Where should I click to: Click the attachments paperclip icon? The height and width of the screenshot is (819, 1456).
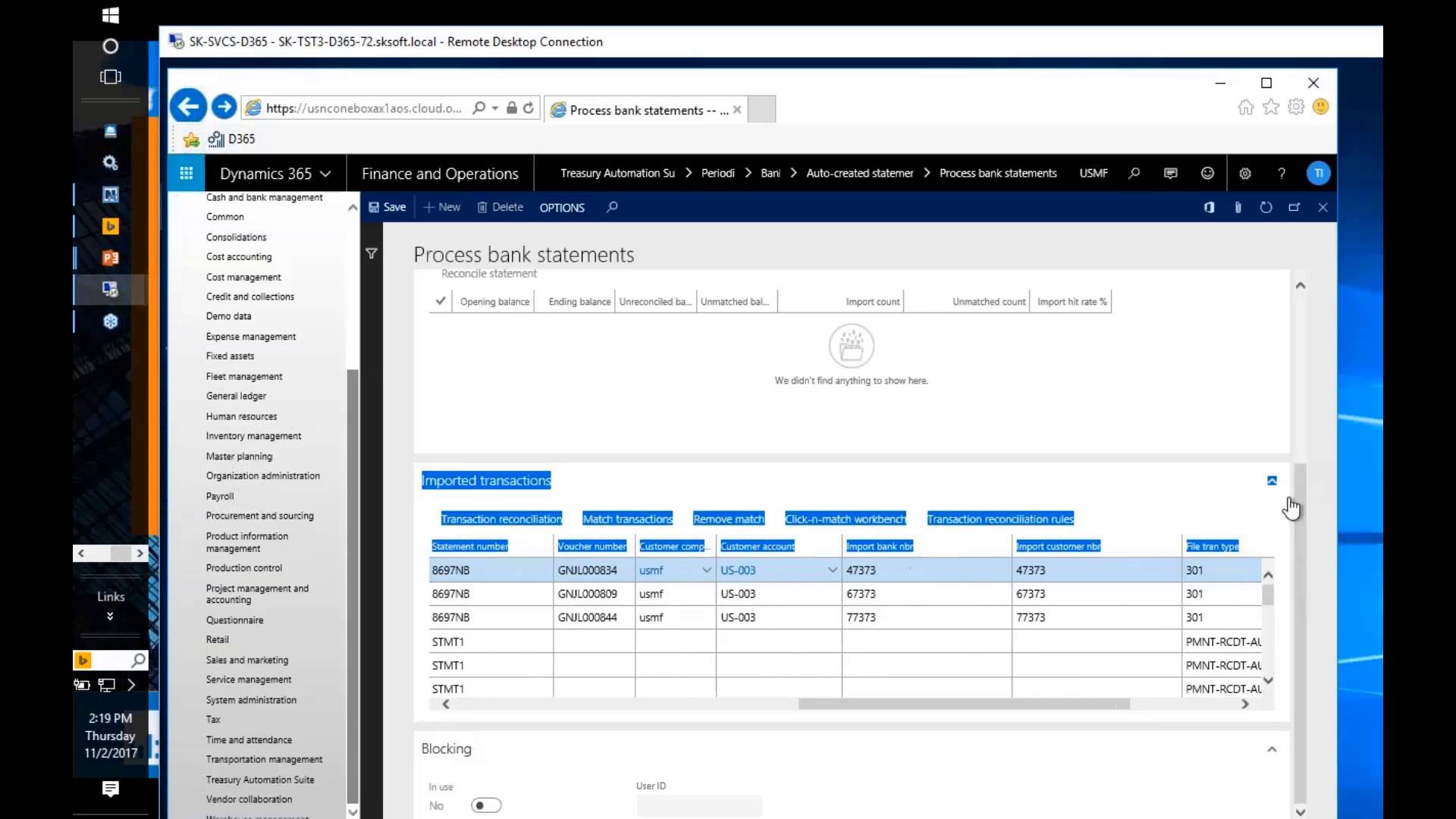[1238, 207]
